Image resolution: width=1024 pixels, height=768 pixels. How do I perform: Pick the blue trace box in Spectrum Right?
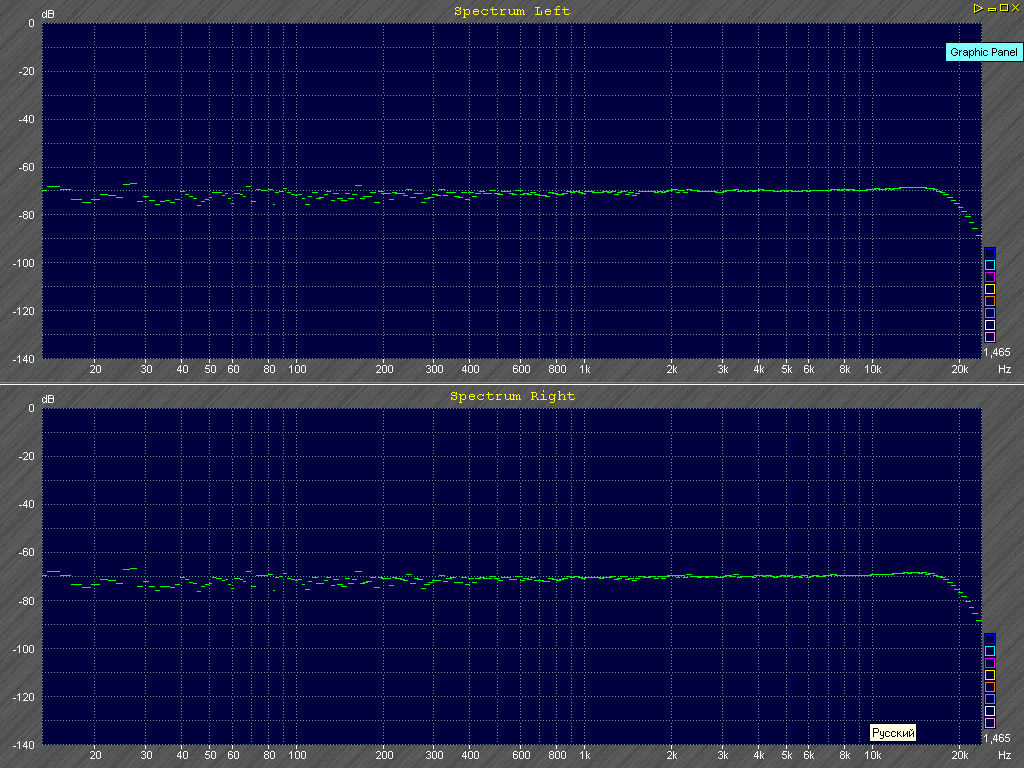point(990,639)
